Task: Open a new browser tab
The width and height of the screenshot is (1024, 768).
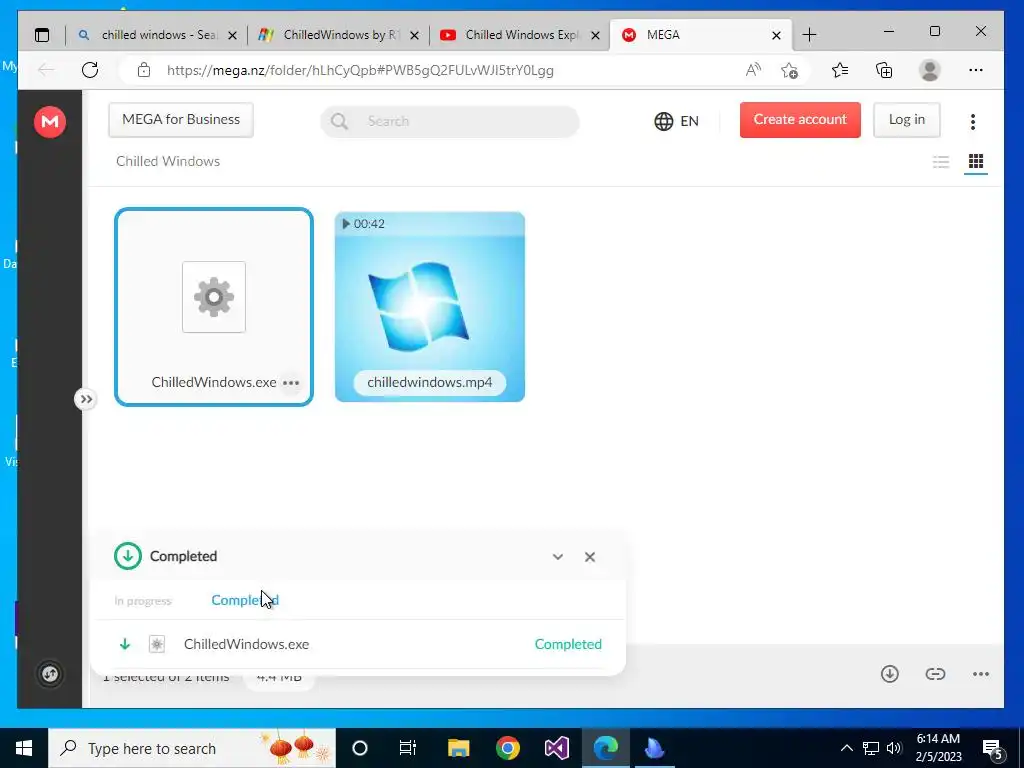Action: point(809,35)
